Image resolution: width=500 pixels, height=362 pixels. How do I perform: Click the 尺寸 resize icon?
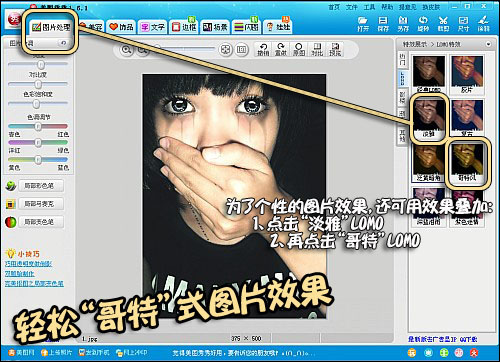(x=463, y=24)
